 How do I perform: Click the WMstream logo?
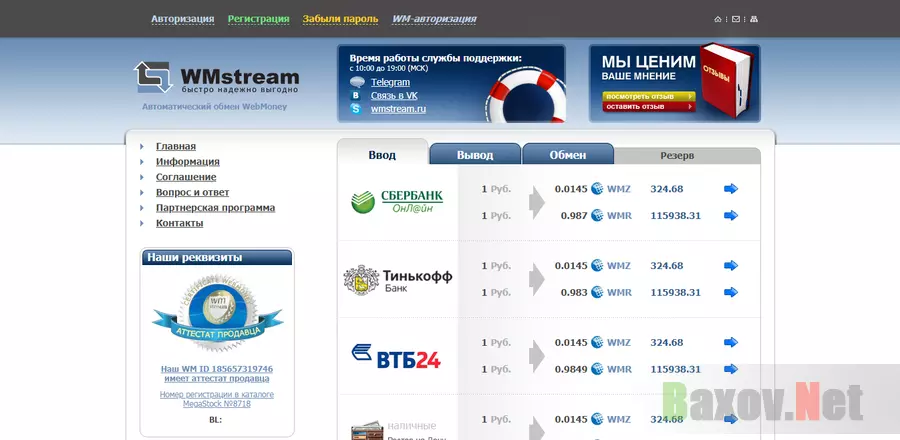(216, 77)
